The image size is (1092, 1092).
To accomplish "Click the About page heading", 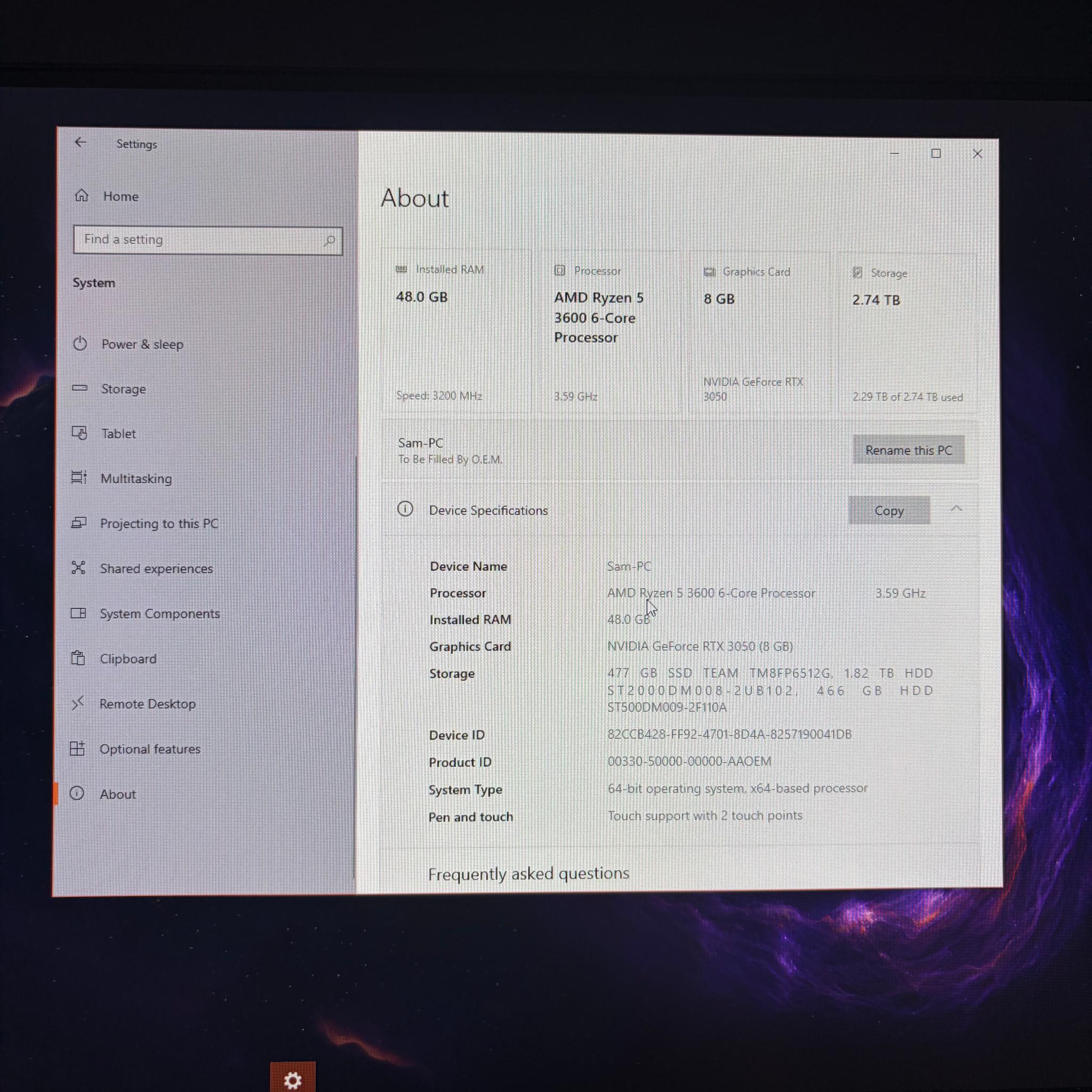I will (415, 198).
